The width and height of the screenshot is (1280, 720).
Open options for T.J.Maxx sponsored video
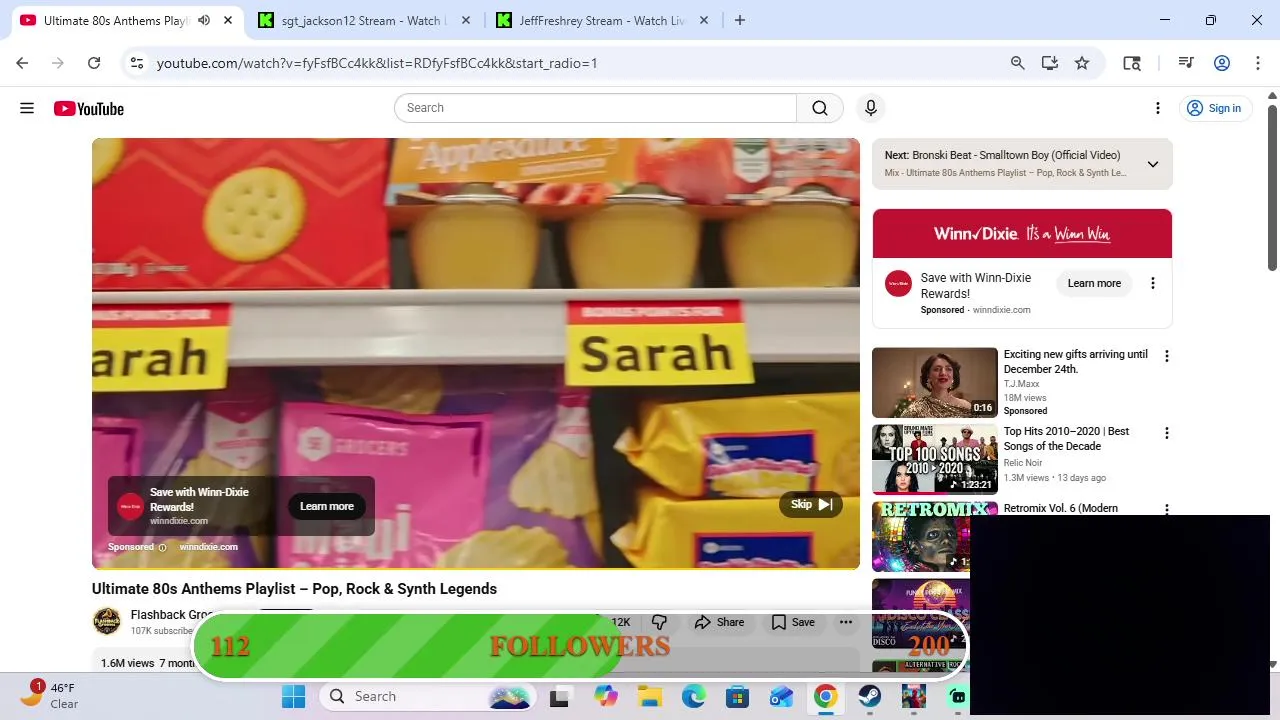(1166, 356)
